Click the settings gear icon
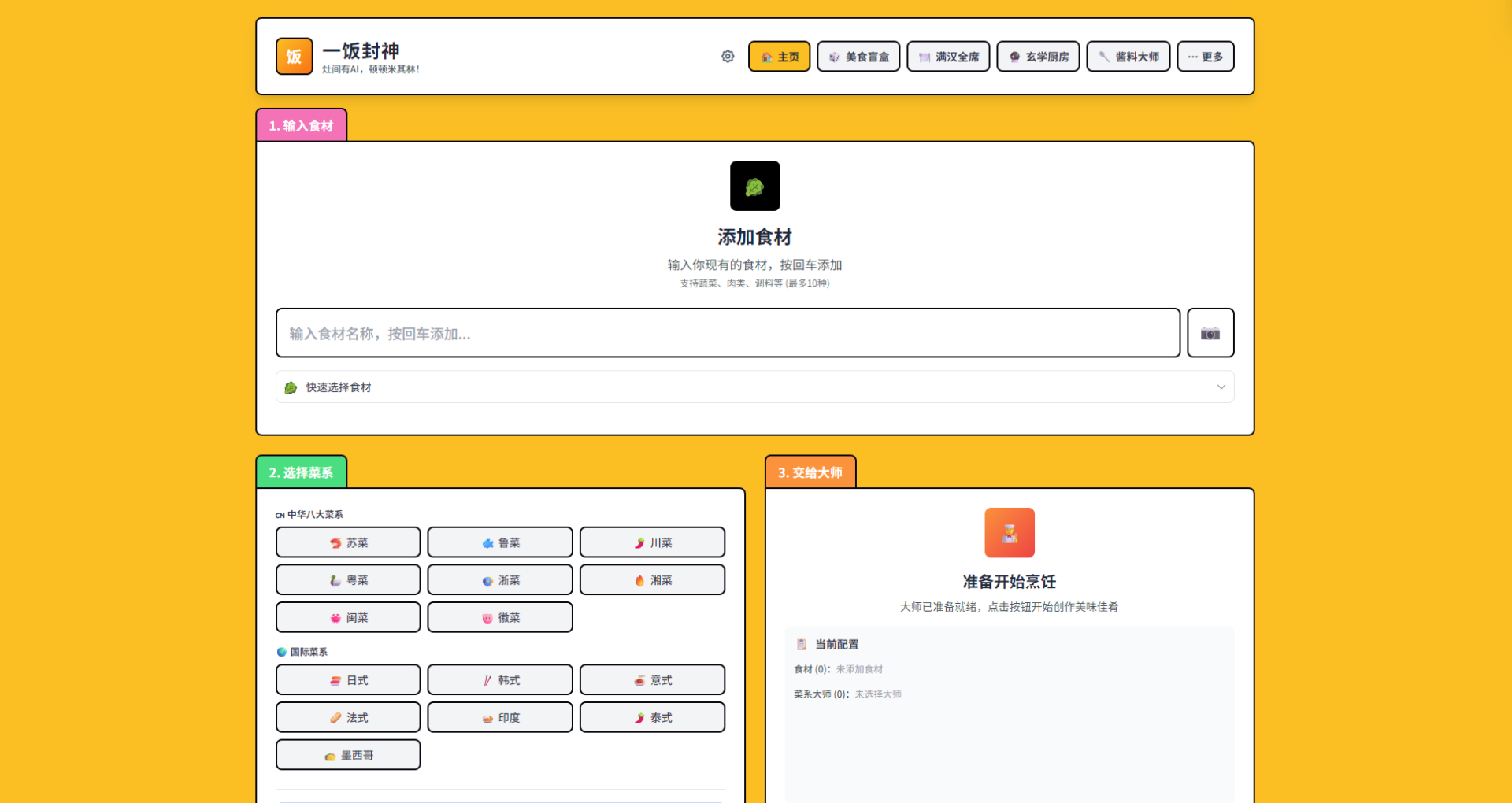 728,57
